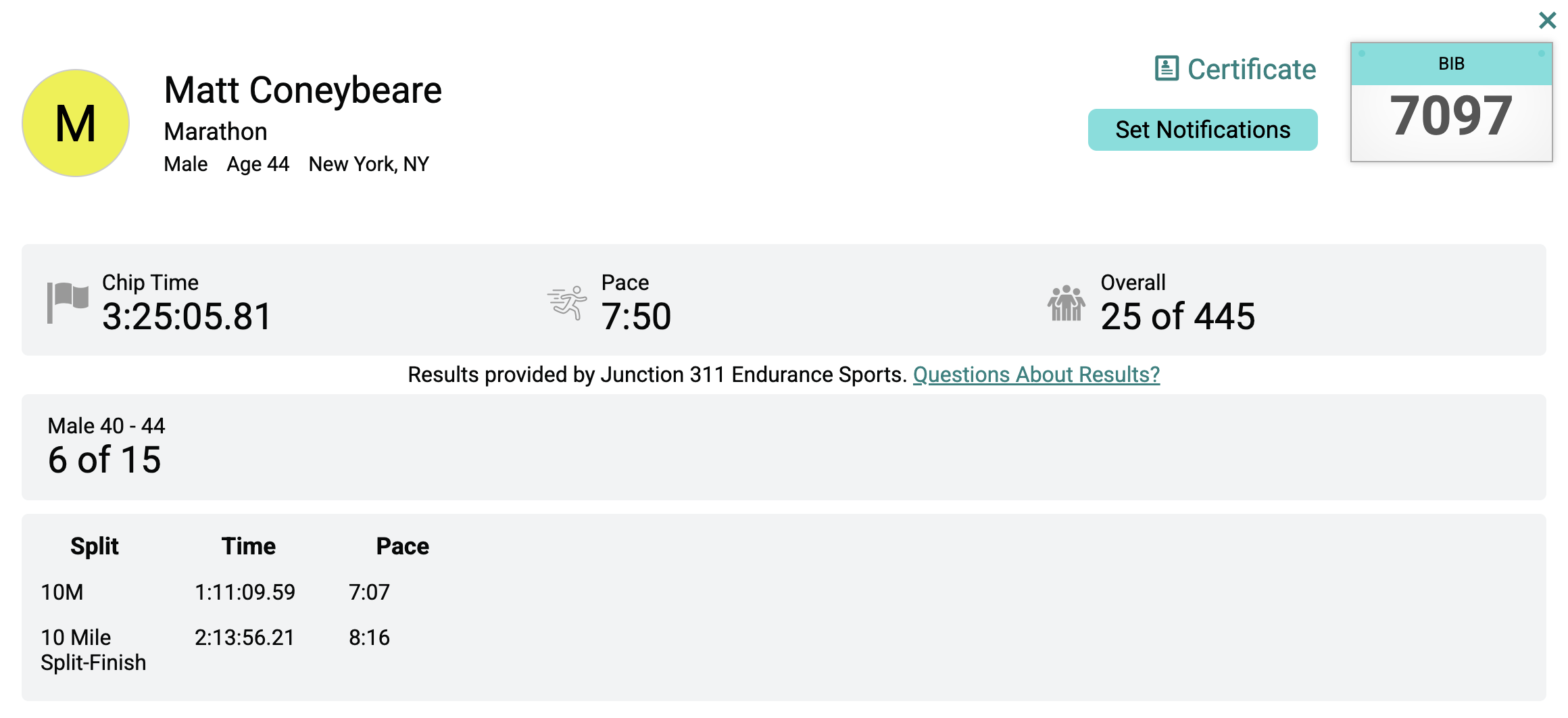This screenshot has height=718, width=1568.
Task: Click the X close icon
Action: point(1548,20)
